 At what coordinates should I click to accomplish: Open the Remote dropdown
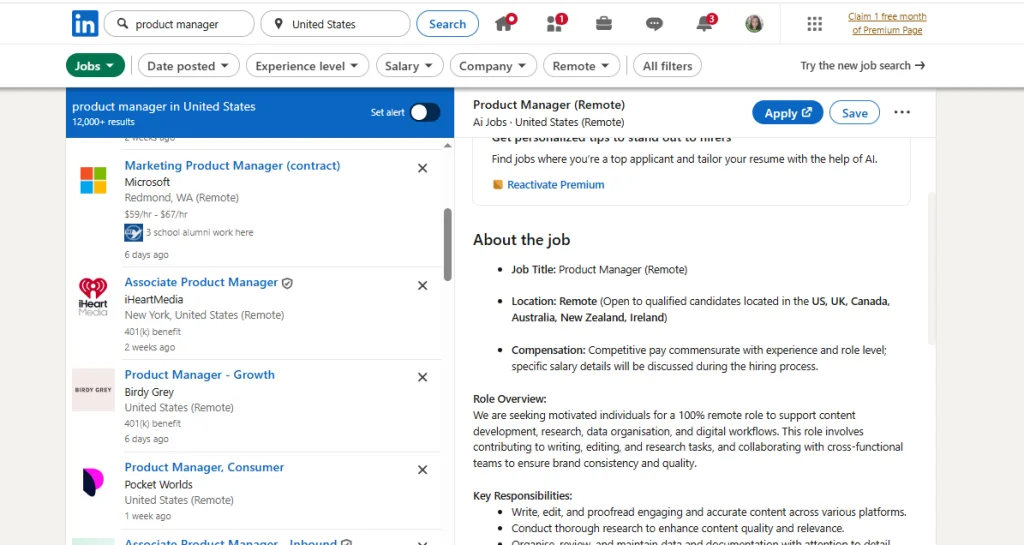tap(581, 65)
